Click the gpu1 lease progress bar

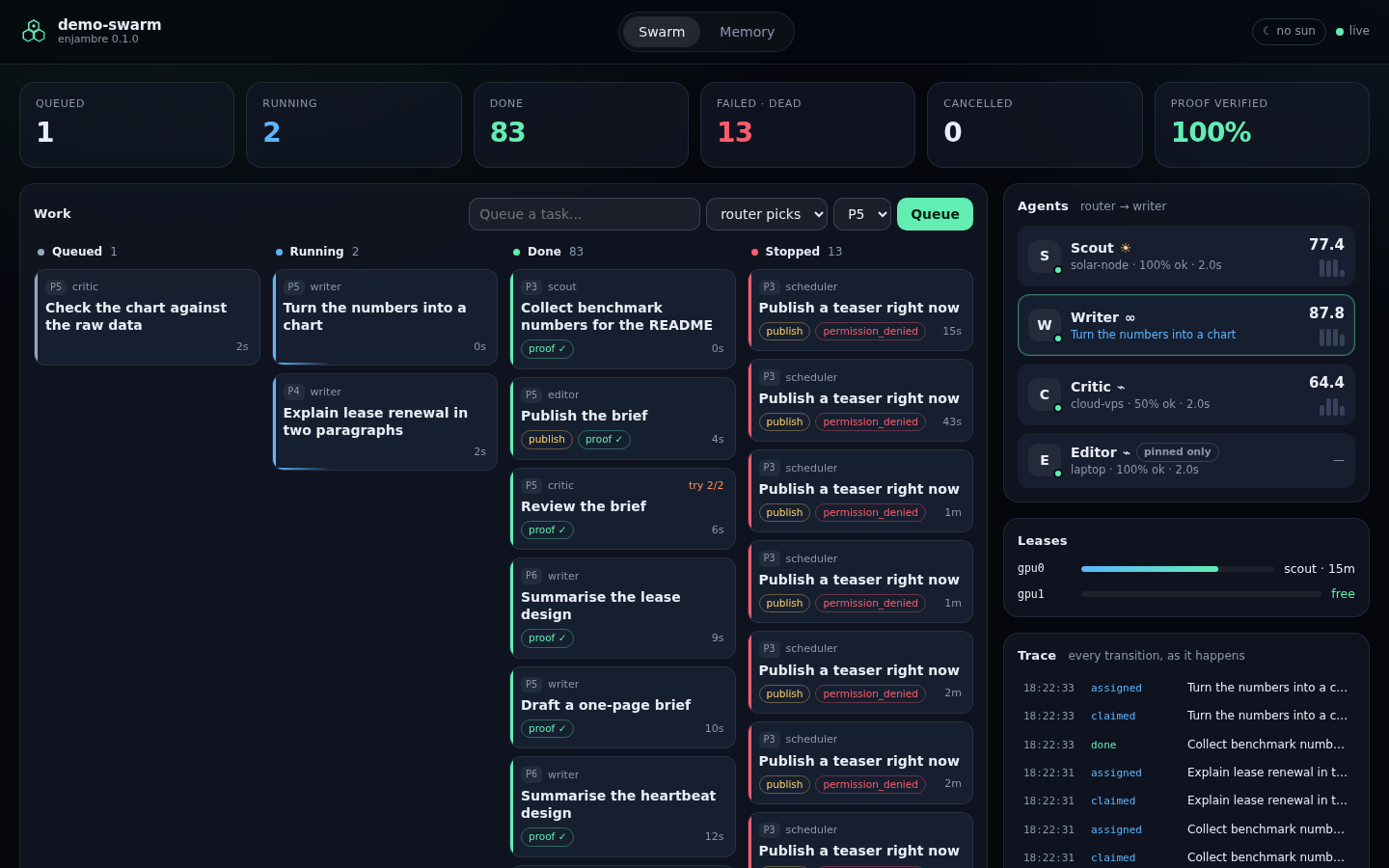point(1201,594)
